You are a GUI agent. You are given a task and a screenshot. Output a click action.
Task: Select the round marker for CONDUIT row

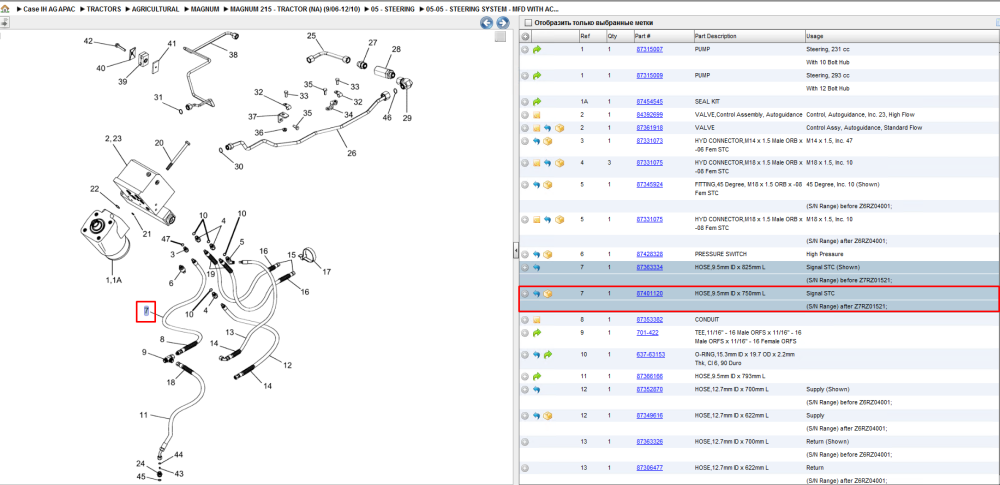pyautogui.click(x=525, y=319)
